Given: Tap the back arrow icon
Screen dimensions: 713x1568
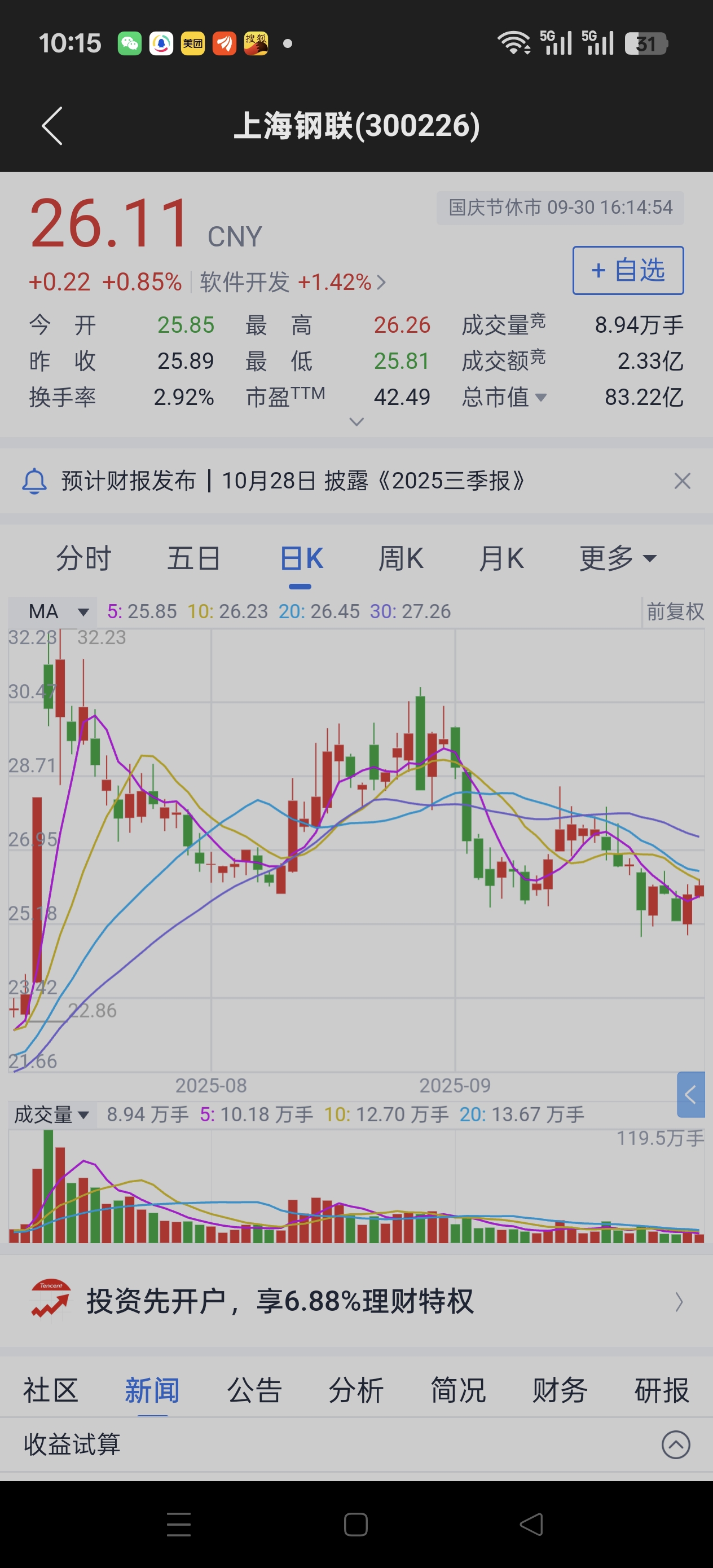Looking at the screenshot, I should [52, 126].
